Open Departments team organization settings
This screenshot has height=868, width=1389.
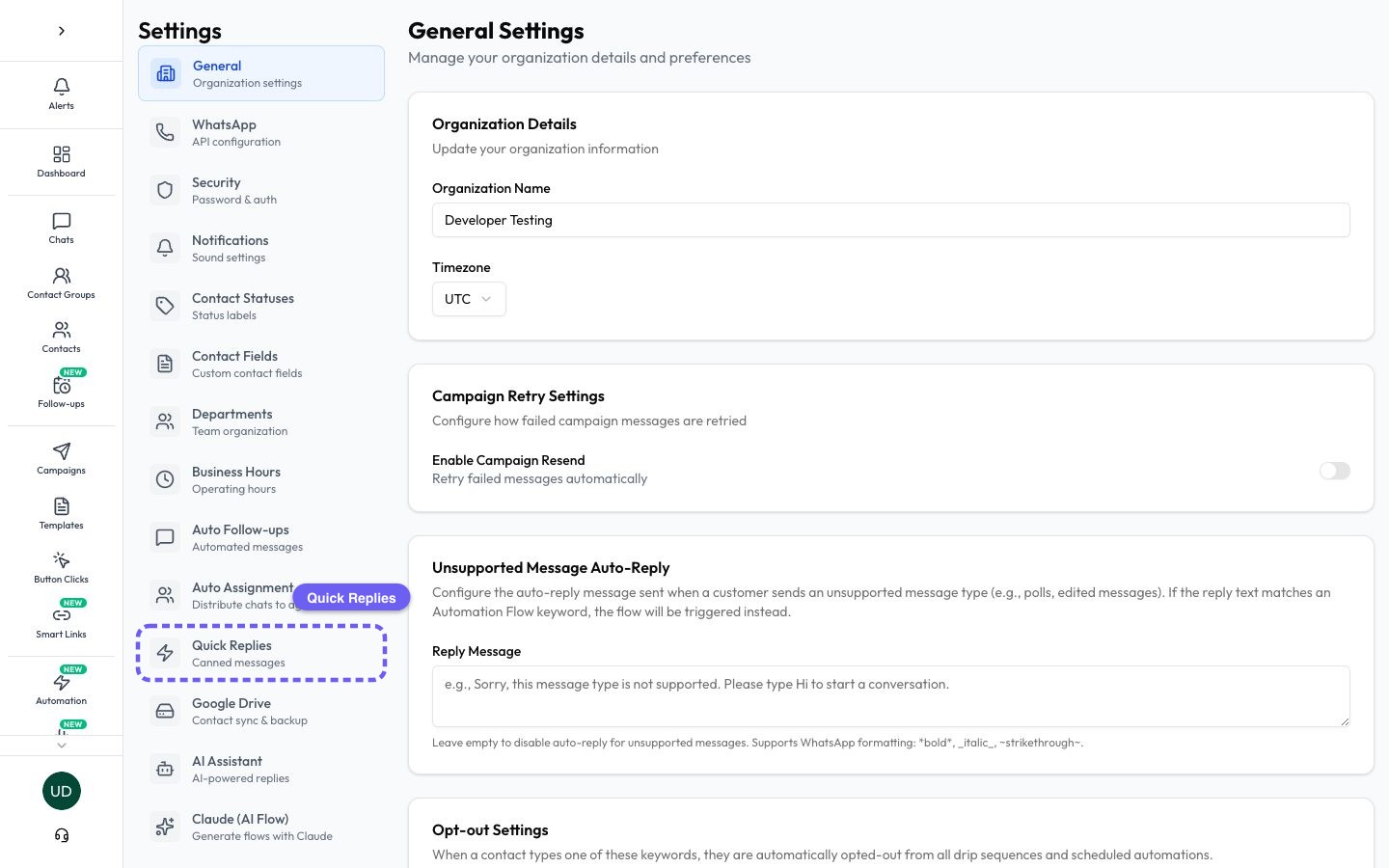[261, 421]
